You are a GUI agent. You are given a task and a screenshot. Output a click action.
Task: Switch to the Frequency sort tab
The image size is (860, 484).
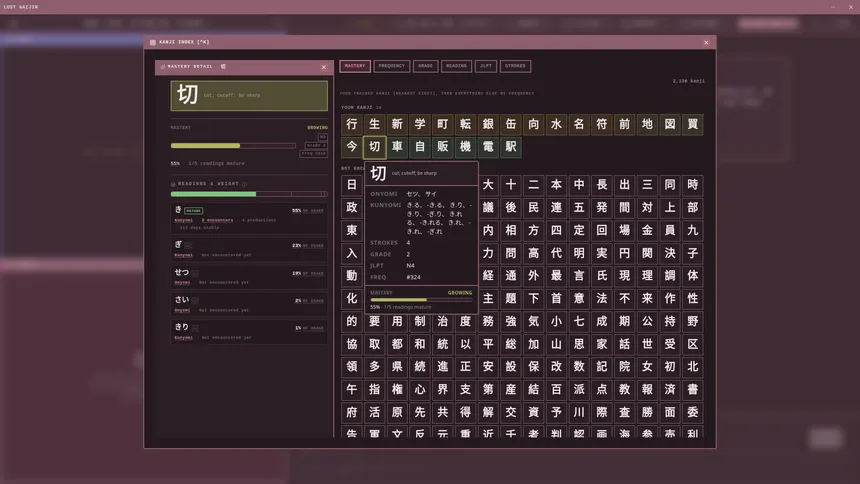tap(392, 66)
